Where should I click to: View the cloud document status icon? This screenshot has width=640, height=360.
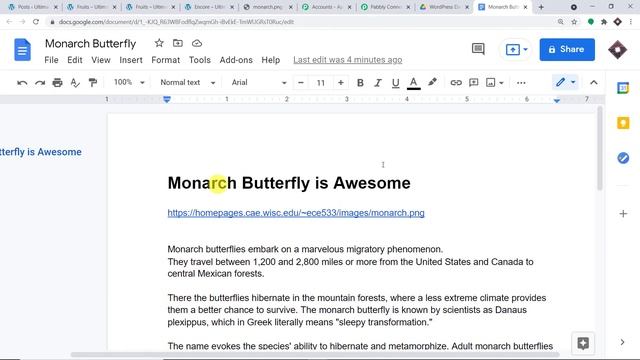tap(197, 43)
